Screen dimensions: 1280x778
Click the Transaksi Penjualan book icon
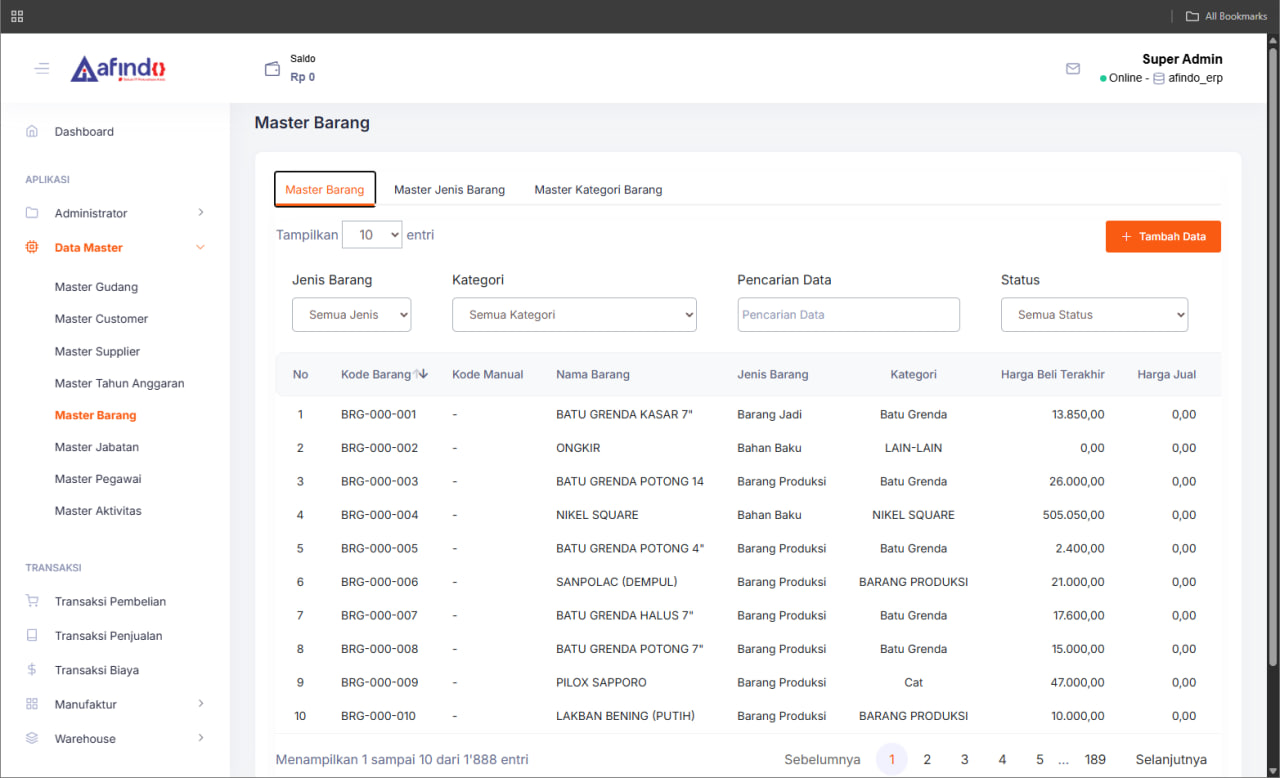(x=32, y=635)
